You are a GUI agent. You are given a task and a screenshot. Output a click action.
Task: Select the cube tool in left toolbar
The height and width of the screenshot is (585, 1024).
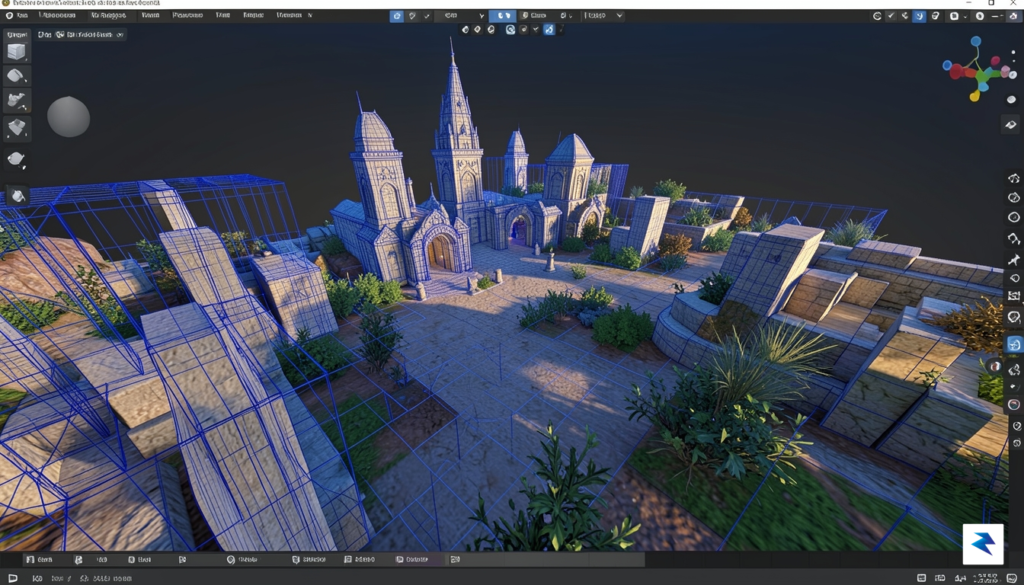coord(16,52)
